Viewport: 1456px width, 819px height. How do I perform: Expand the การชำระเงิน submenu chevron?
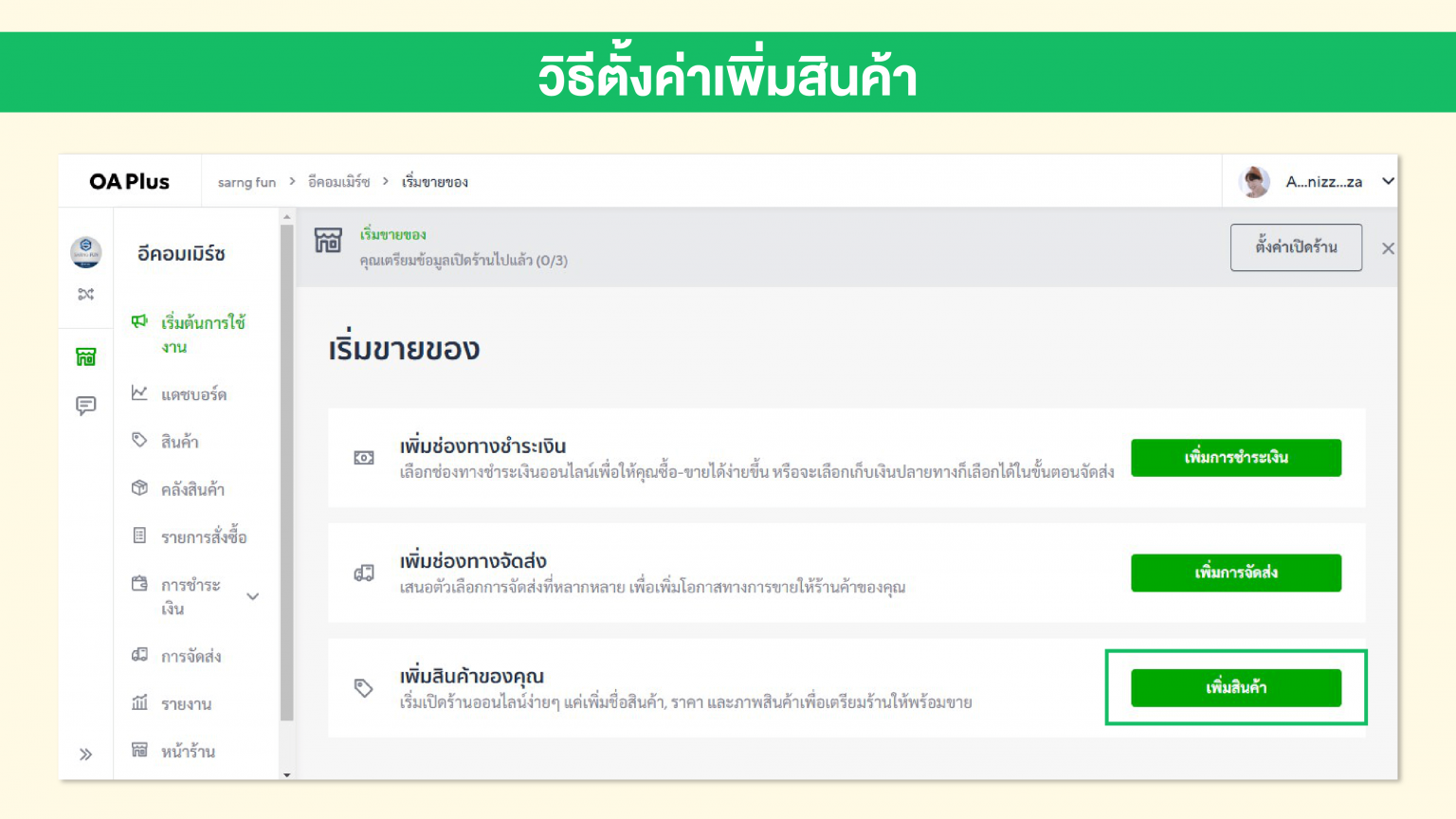253,596
